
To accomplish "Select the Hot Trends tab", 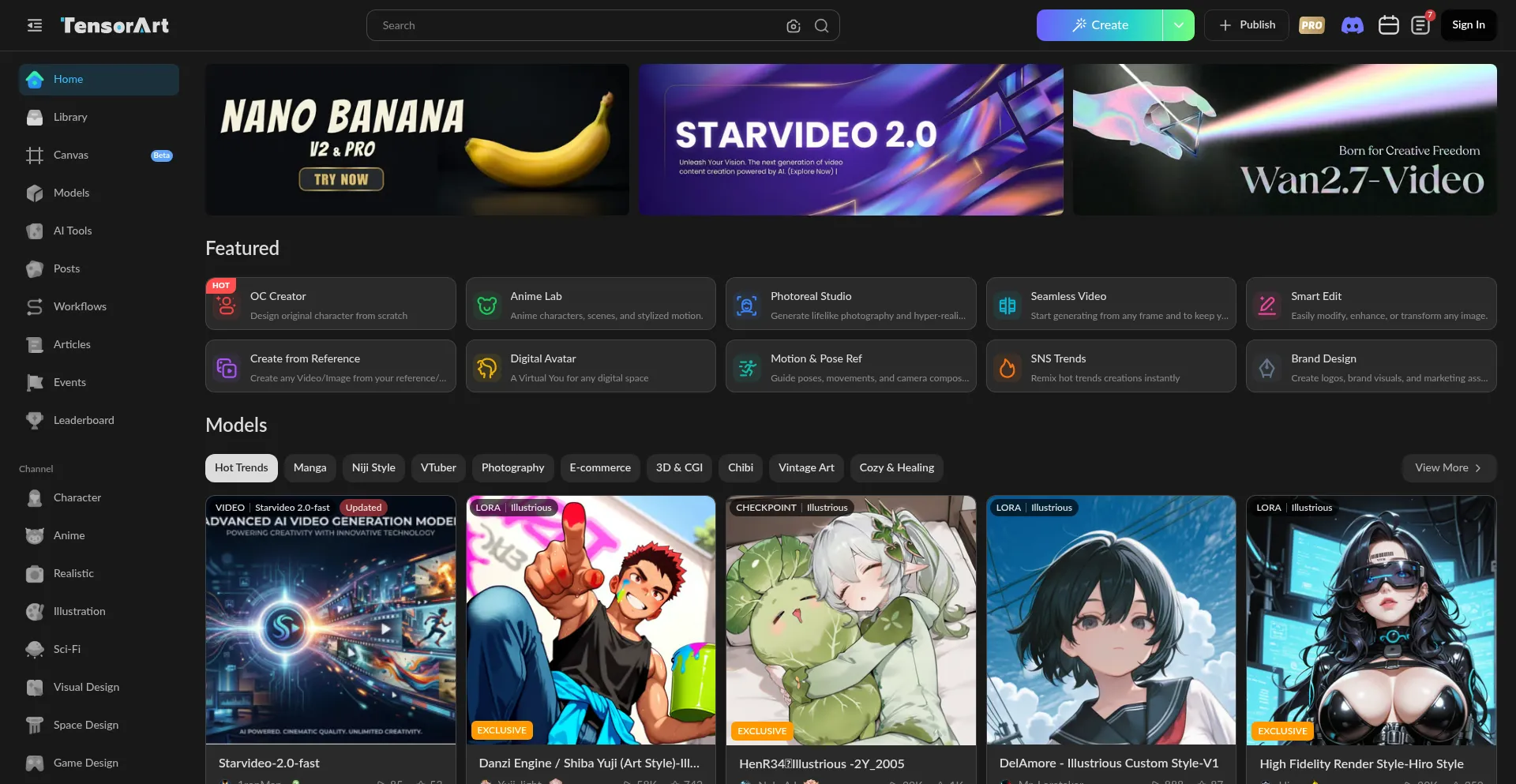I will [x=242, y=468].
